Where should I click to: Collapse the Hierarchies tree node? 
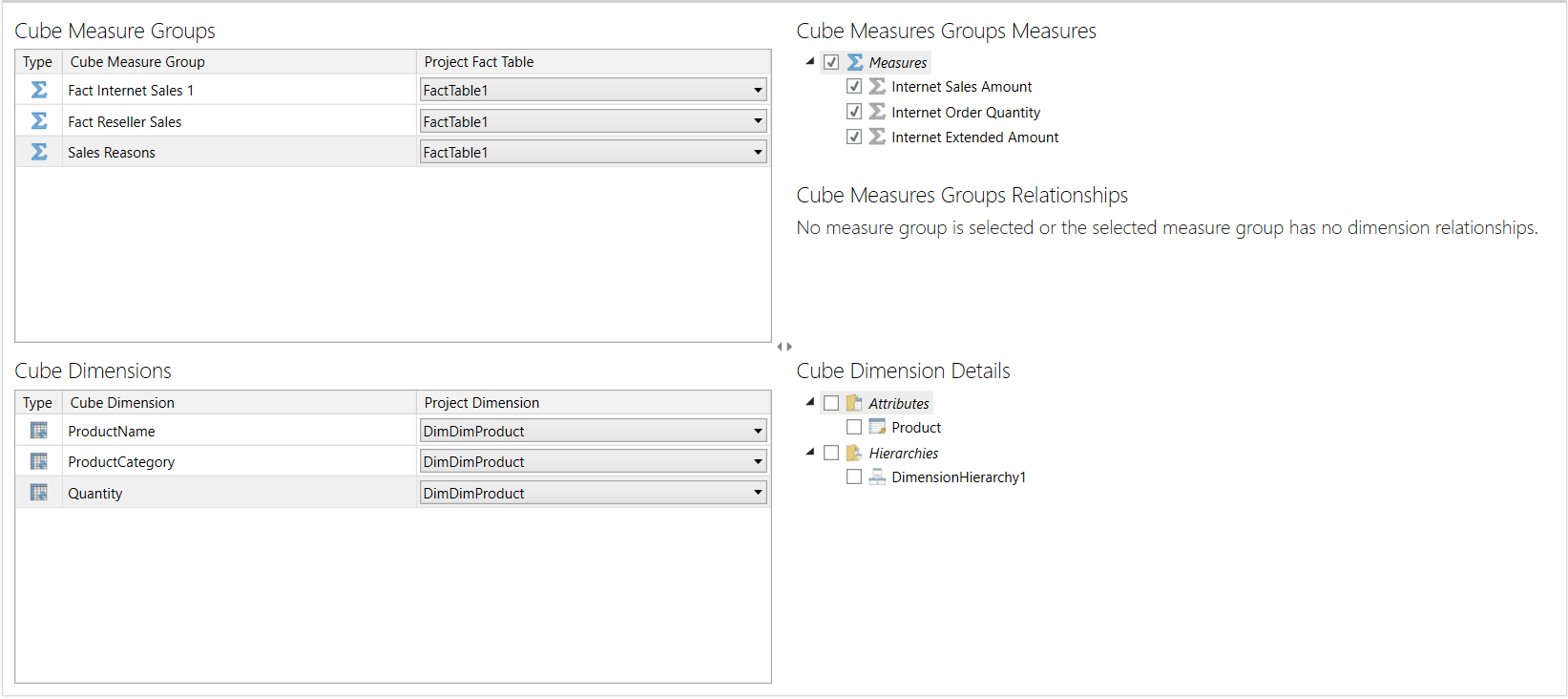[x=810, y=452]
